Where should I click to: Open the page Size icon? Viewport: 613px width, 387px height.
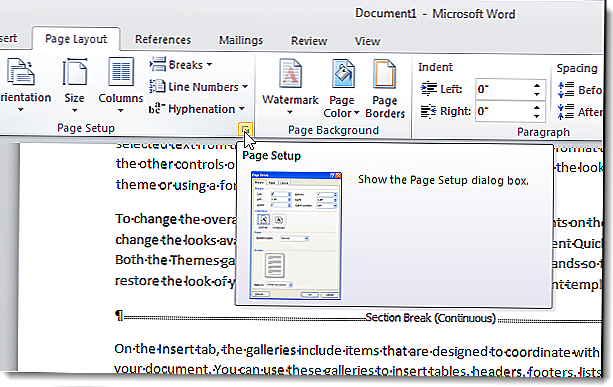(74, 72)
